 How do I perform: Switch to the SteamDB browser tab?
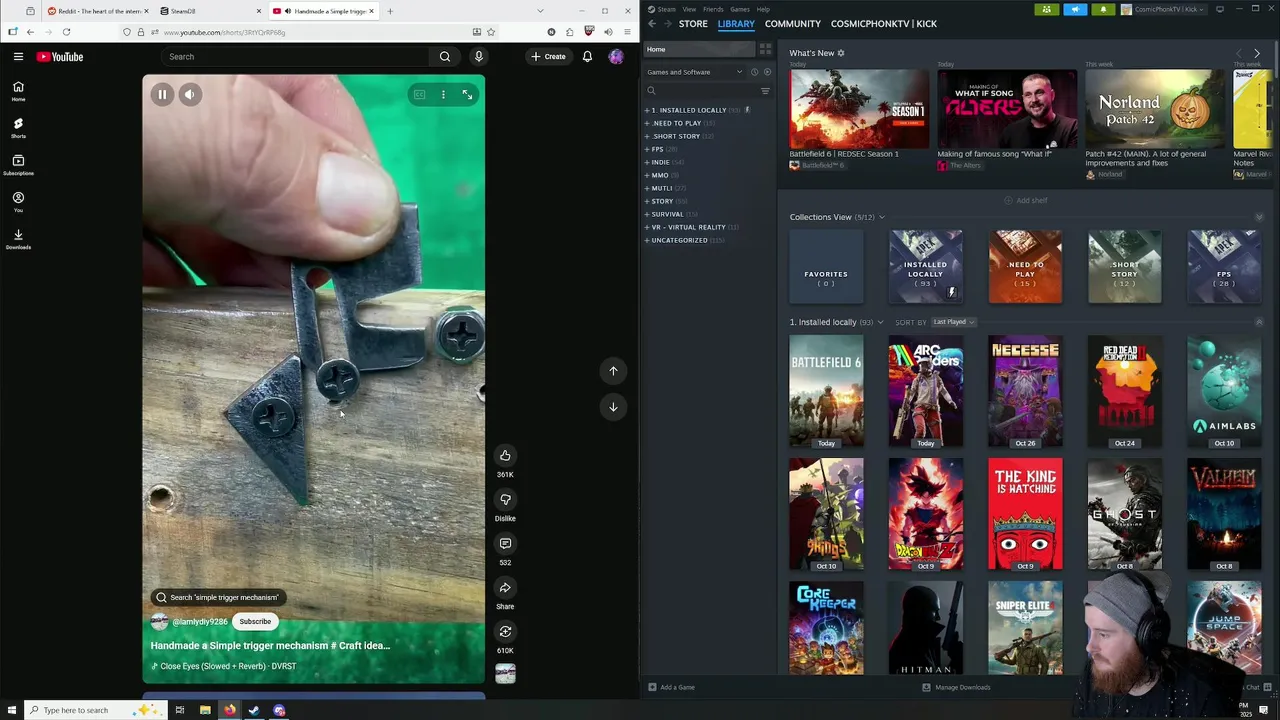click(x=210, y=11)
